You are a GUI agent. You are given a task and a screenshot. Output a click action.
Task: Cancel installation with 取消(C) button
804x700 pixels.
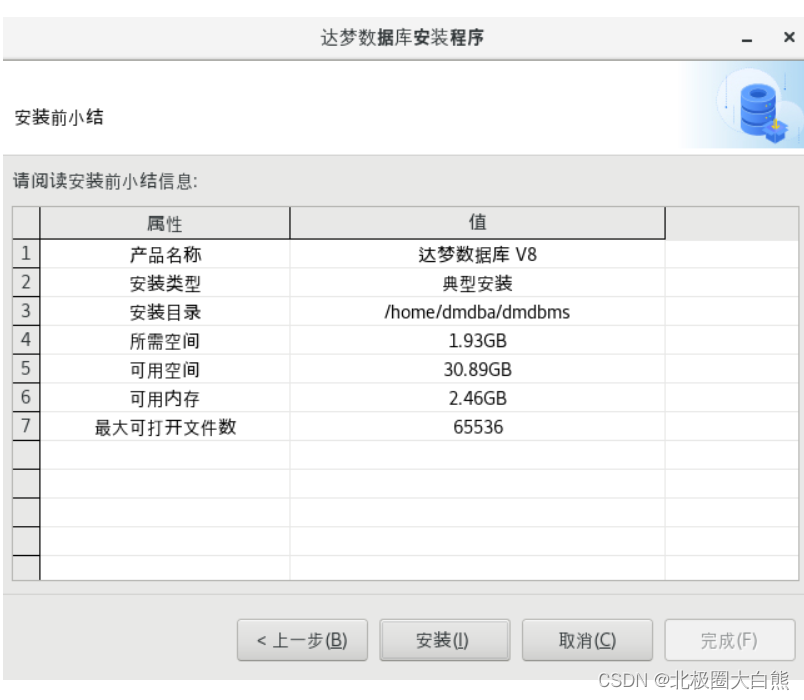(x=587, y=639)
